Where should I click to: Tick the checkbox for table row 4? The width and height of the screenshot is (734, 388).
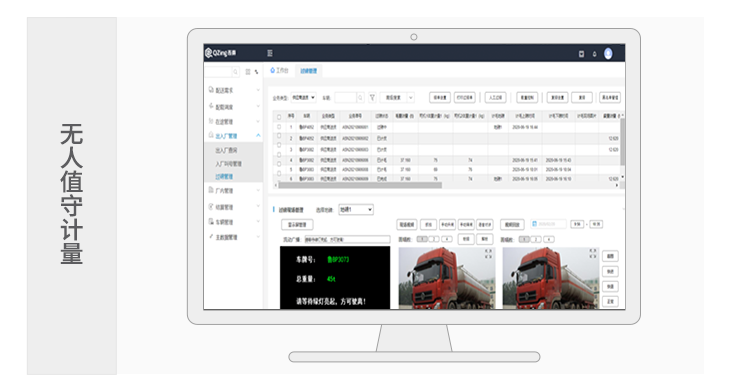pos(279,155)
